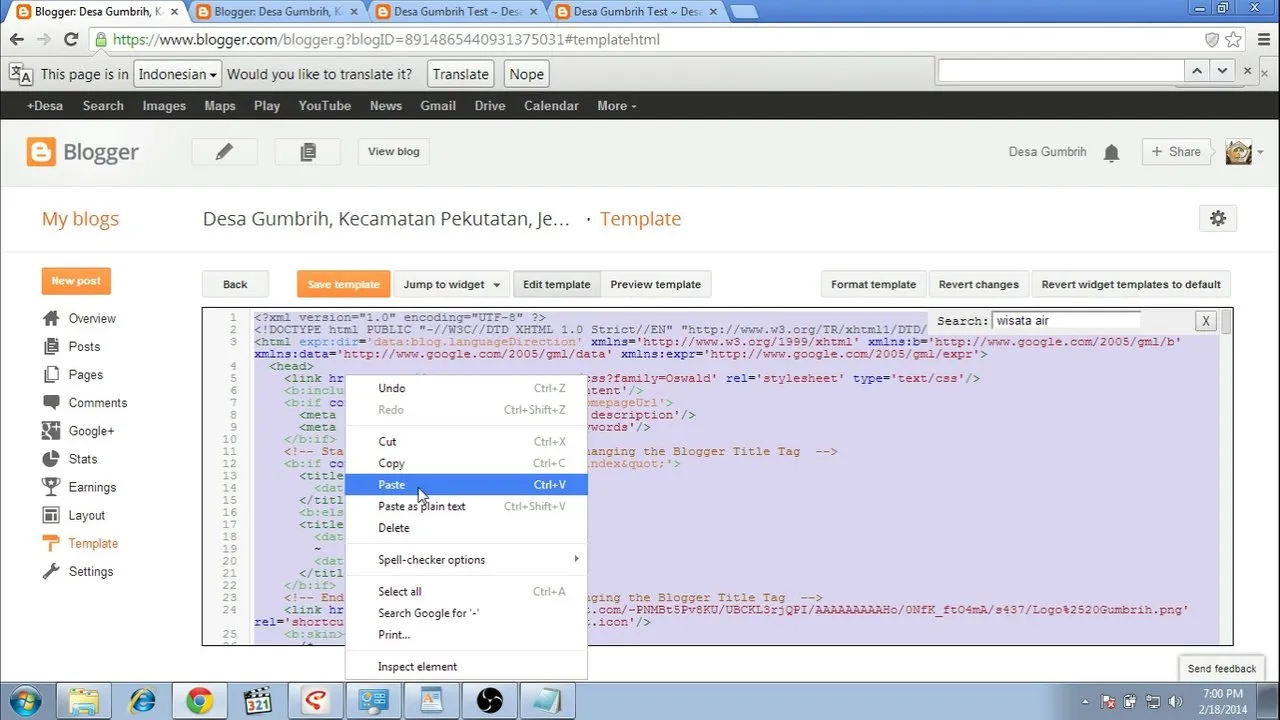This screenshot has height=720, width=1280.
Task: Find next match with down arrow
Action: (x=1222, y=71)
